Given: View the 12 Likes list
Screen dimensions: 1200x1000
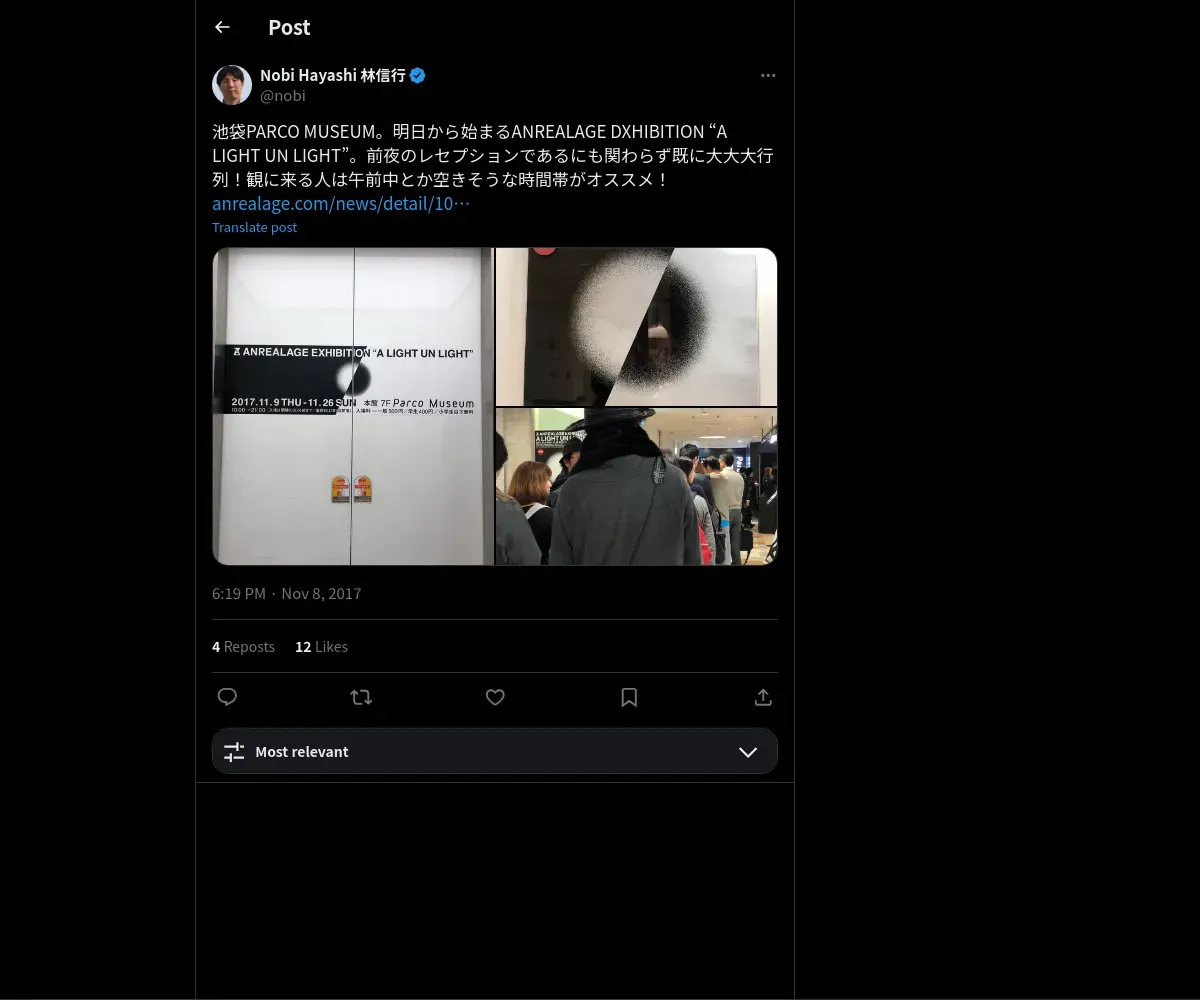Looking at the screenshot, I should pyautogui.click(x=321, y=647).
